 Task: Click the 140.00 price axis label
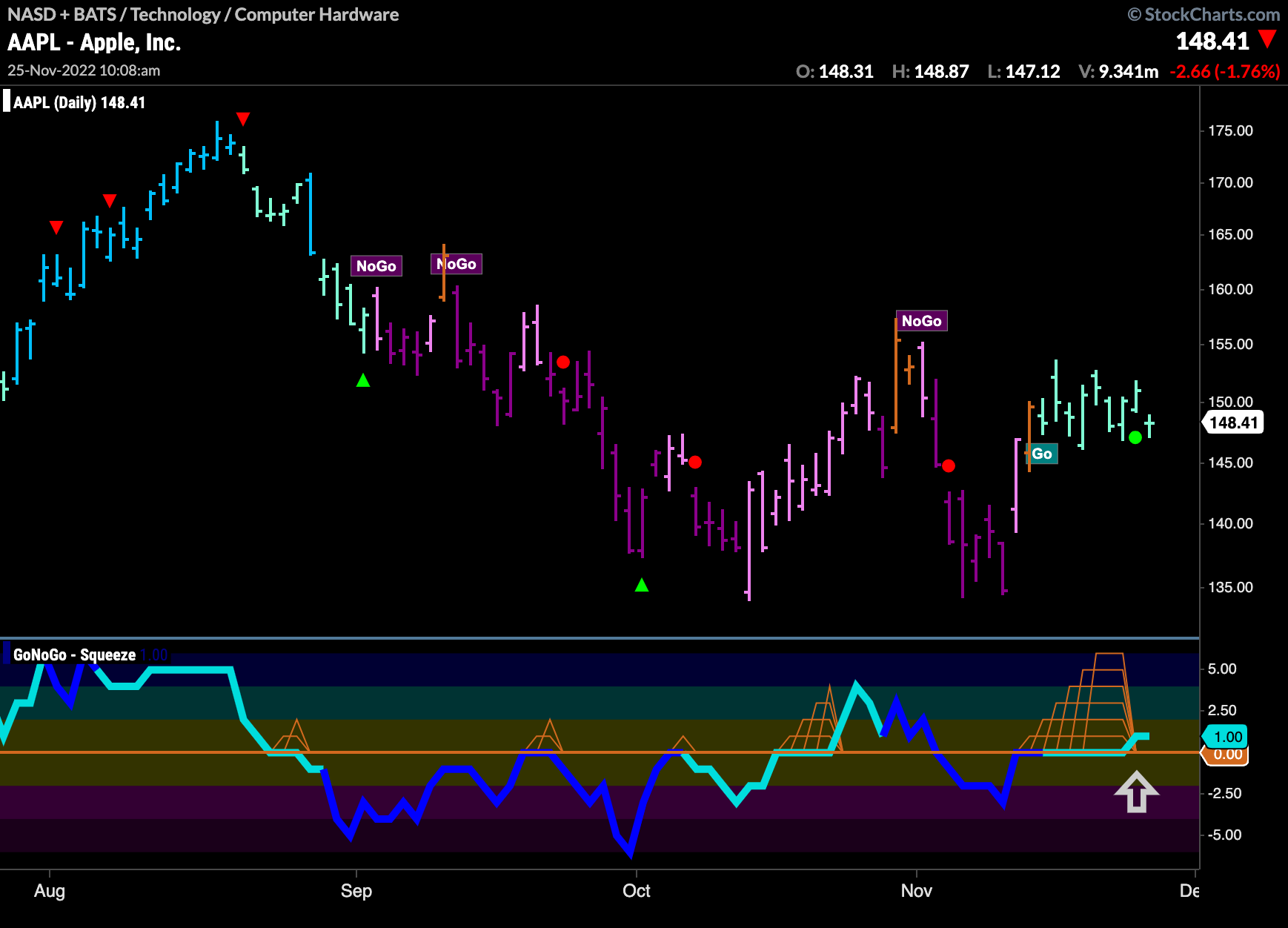1230,523
